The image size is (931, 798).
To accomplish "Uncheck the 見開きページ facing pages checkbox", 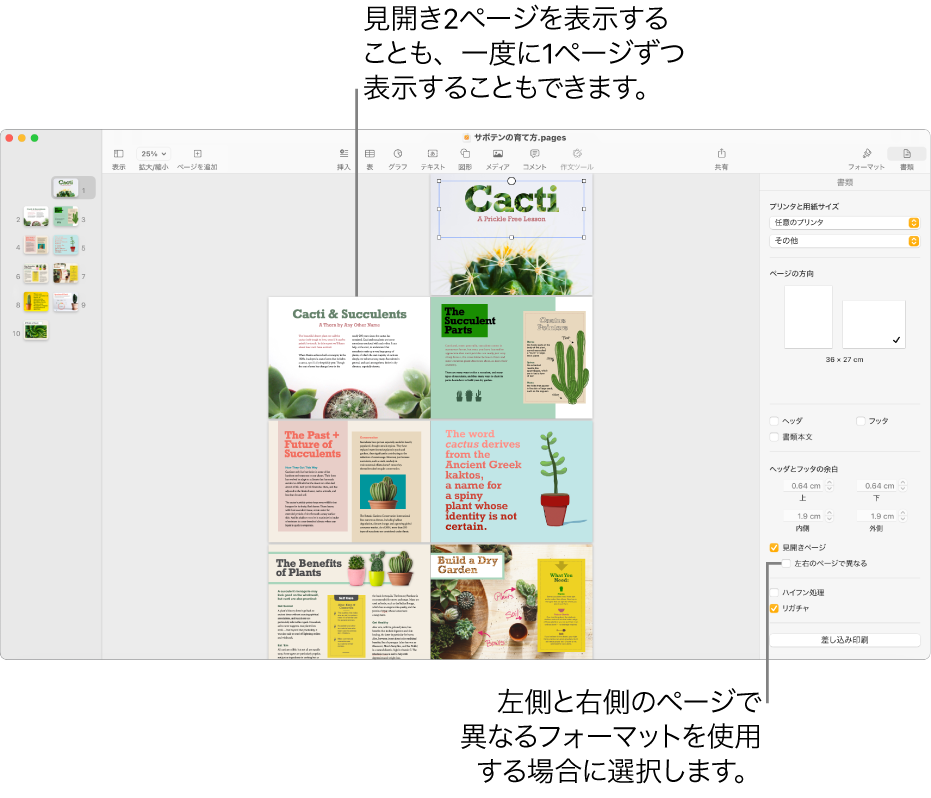I will coord(774,547).
